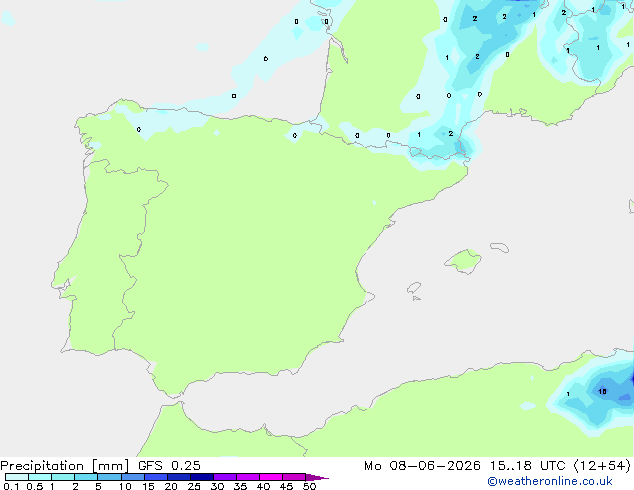Select the 2–5 mm legend swatch
Viewport: 634px width, 490px height.
[x=86, y=477]
